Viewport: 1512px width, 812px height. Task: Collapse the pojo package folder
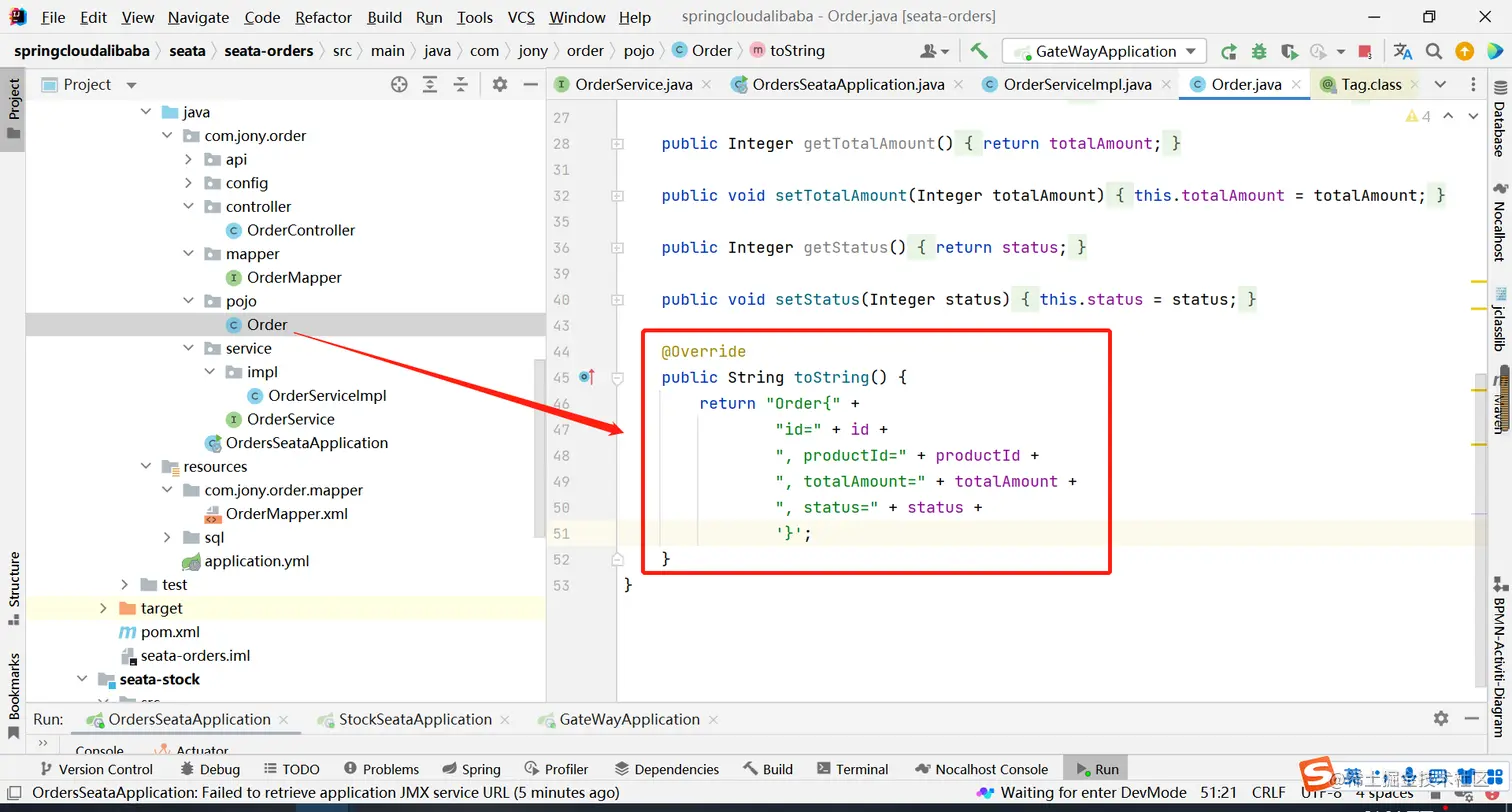click(x=188, y=301)
